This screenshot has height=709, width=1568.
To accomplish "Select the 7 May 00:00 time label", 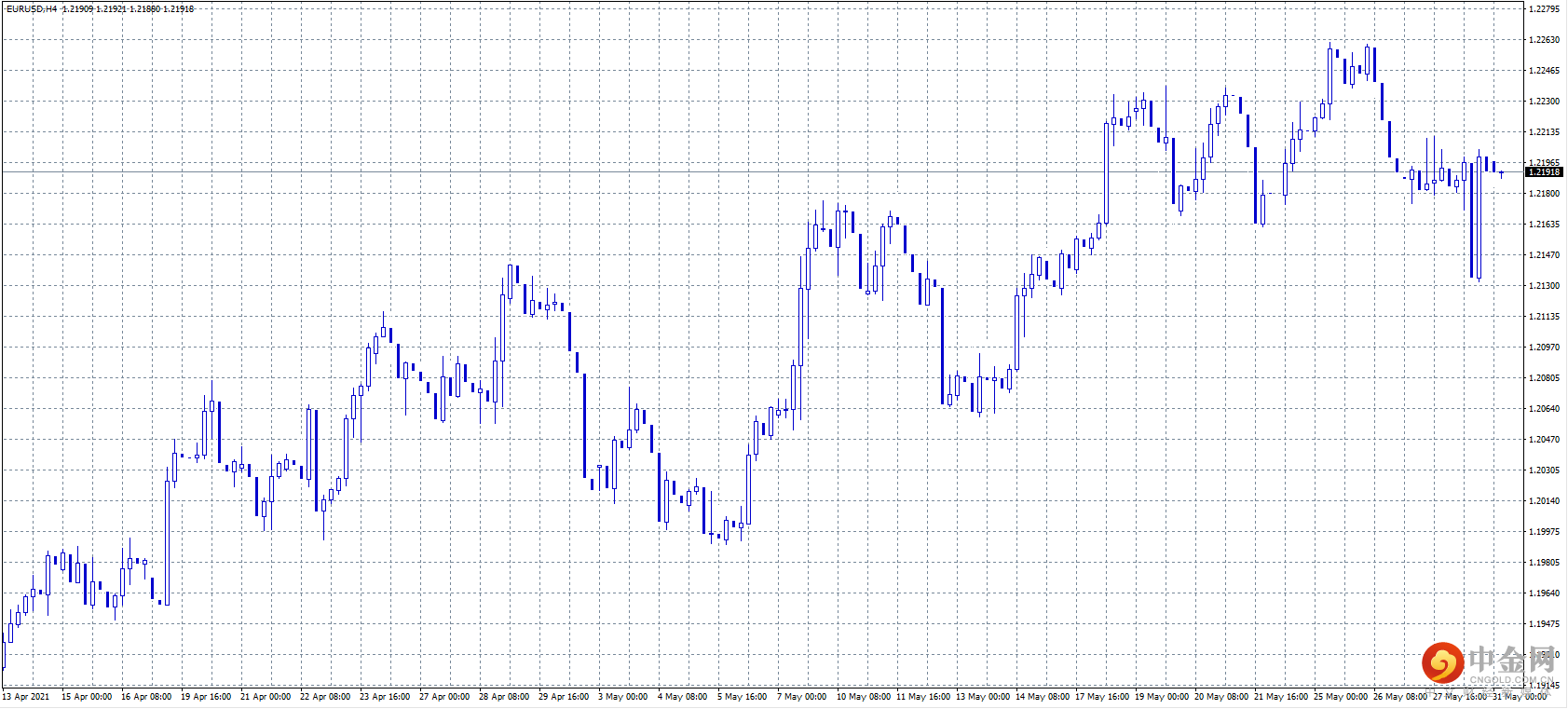I will (802, 697).
